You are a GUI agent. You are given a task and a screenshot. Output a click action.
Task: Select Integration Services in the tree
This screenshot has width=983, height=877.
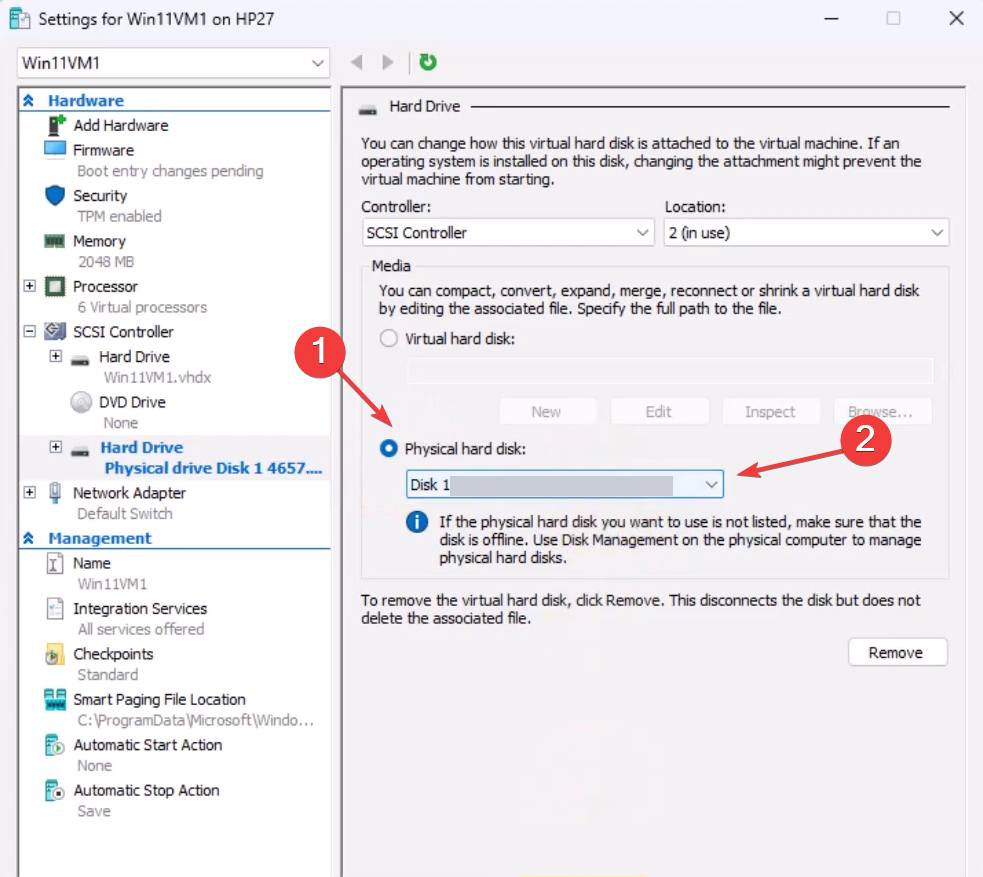pyautogui.click(x=140, y=609)
